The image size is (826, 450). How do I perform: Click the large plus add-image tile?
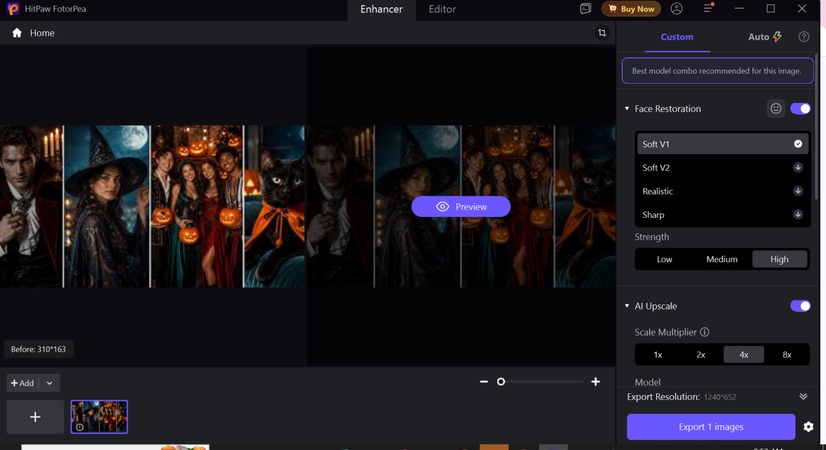pyautogui.click(x=35, y=417)
